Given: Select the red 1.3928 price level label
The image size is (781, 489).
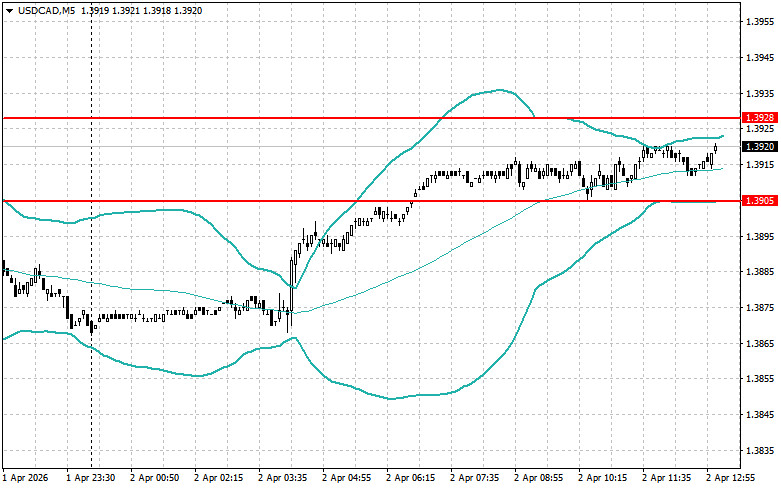Looking at the screenshot, I should [x=760, y=118].
